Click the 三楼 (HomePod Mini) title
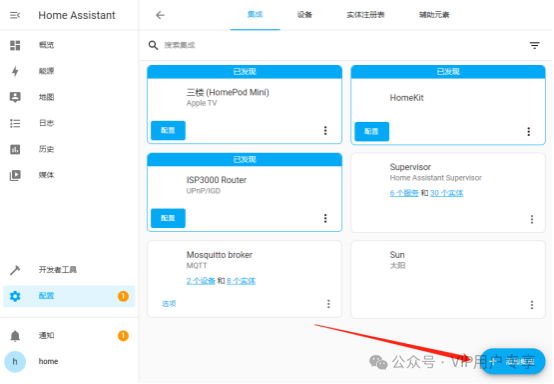This screenshot has height=384, width=554. (x=228, y=93)
